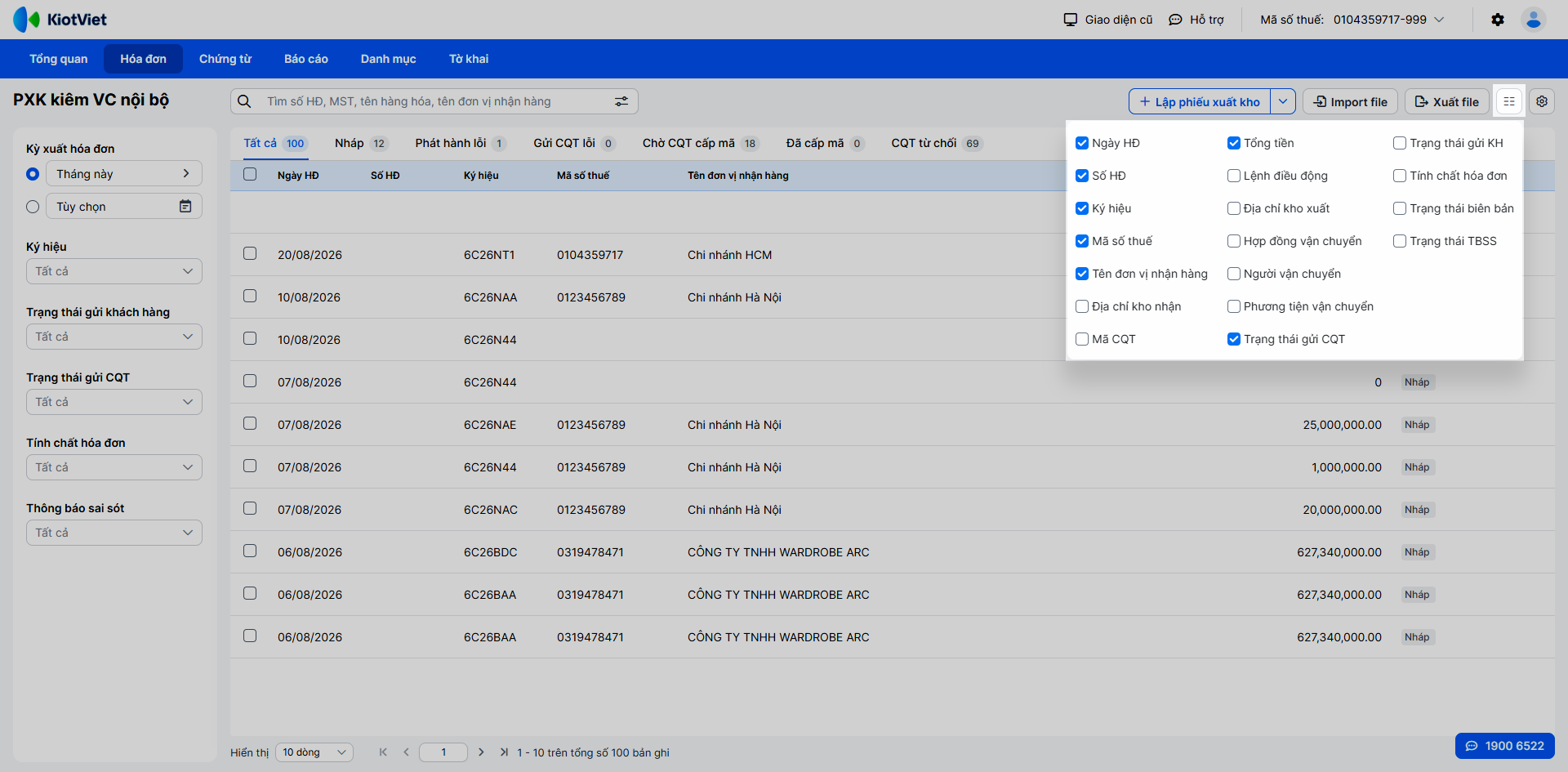Open Chứng từ menu
This screenshot has width=1568, height=772.
pyautogui.click(x=225, y=59)
